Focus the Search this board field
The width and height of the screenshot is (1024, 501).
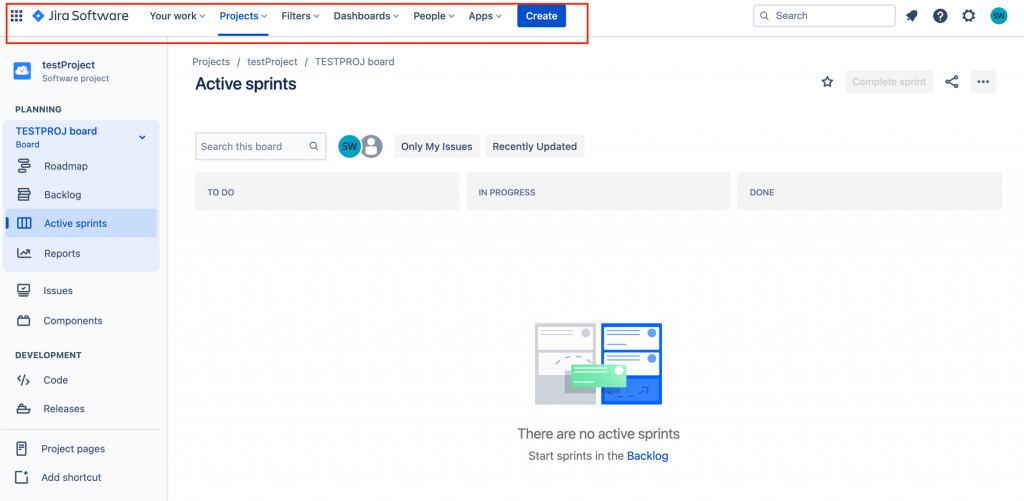click(261, 146)
